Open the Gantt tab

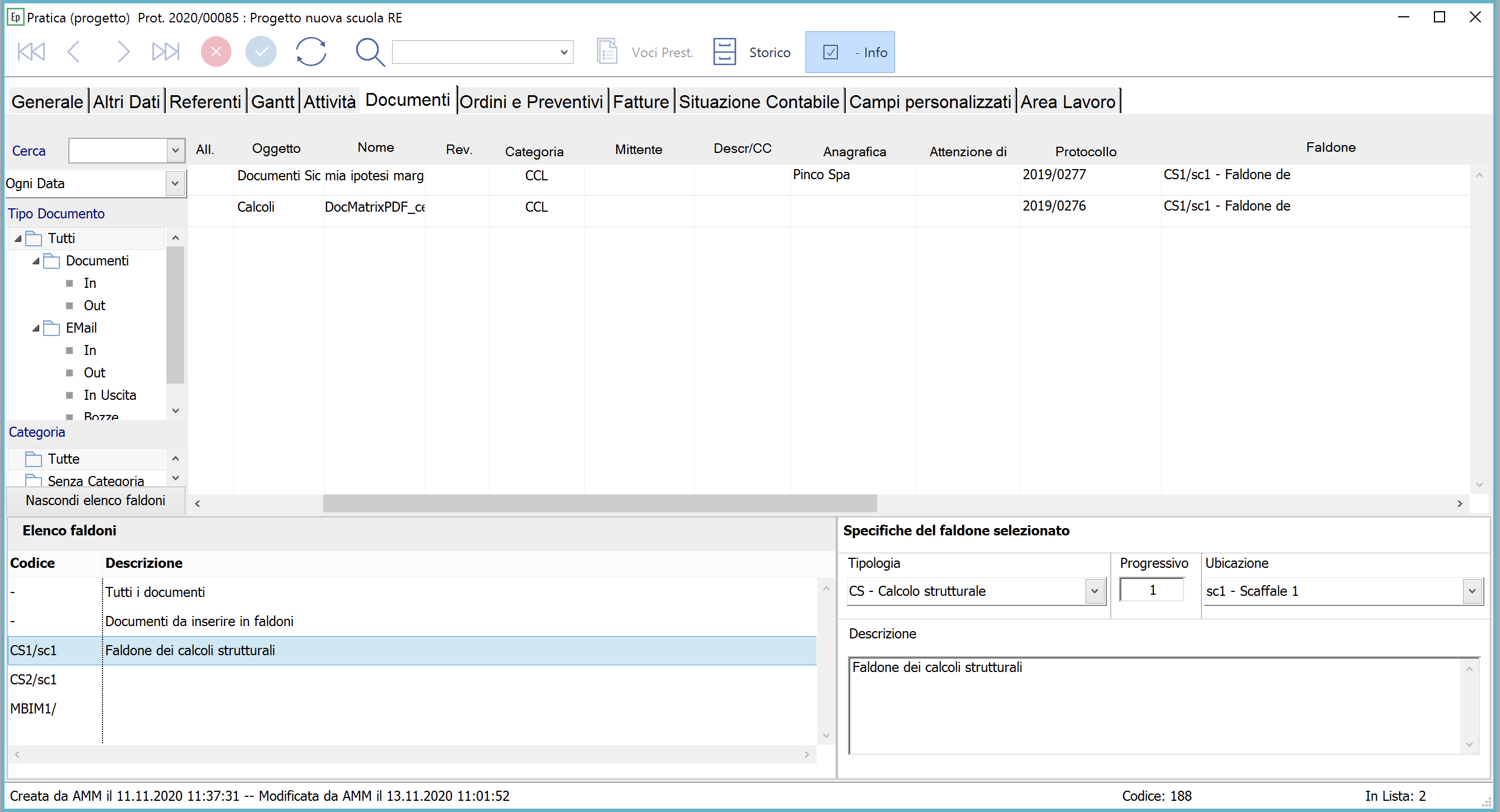pyautogui.click(x=273, y=102)
